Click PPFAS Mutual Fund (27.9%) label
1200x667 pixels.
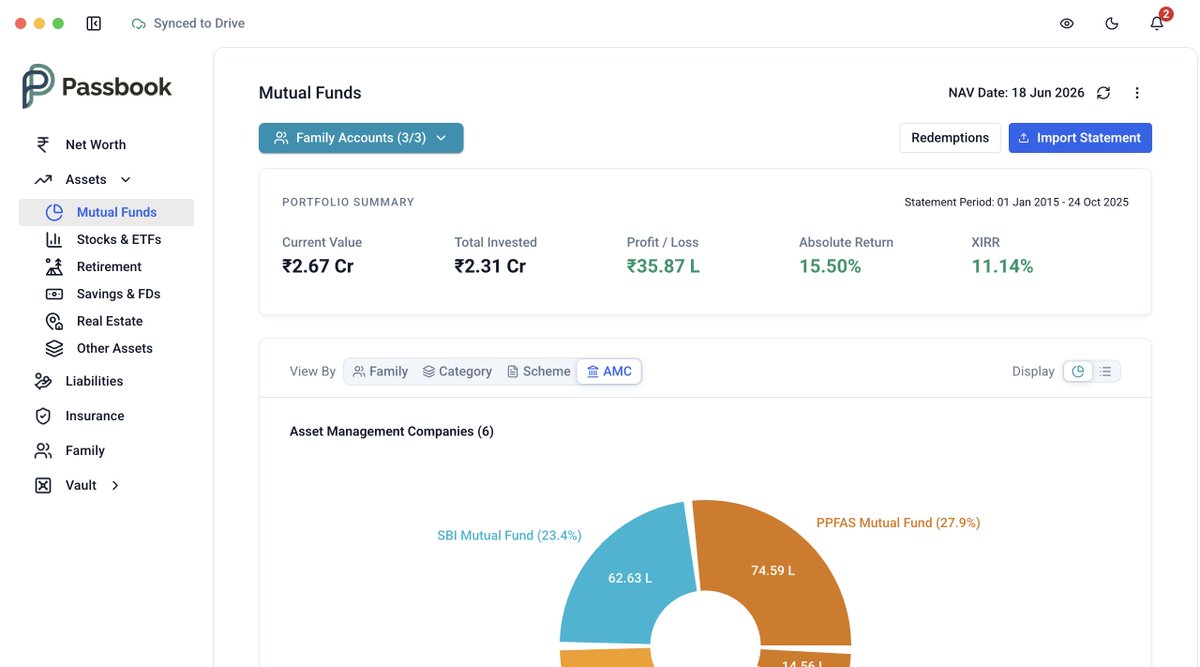[x=898, y=523]
